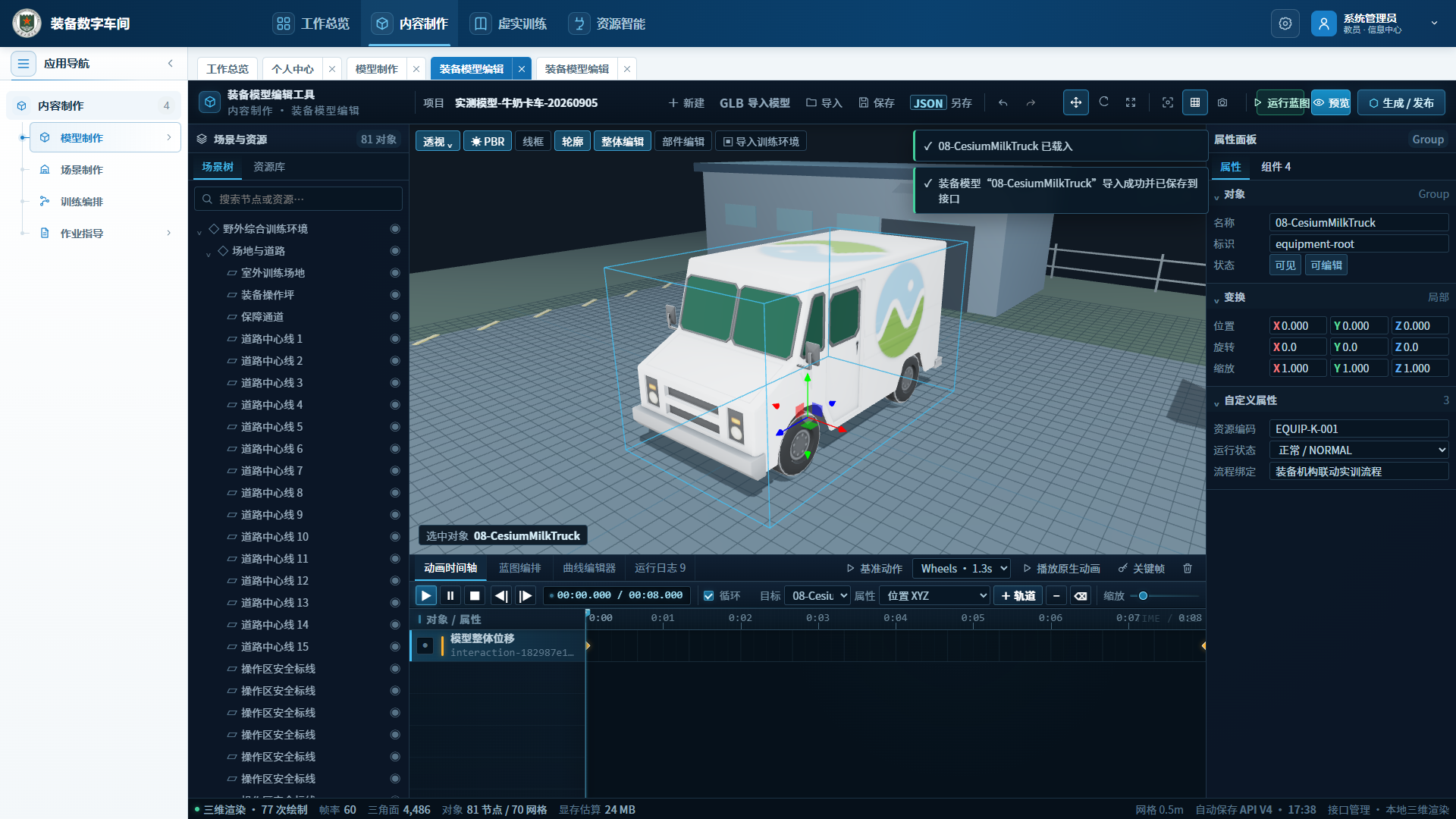Open 资源智能 in top navigation
The image size is (1456, 819).
(608, 24)
